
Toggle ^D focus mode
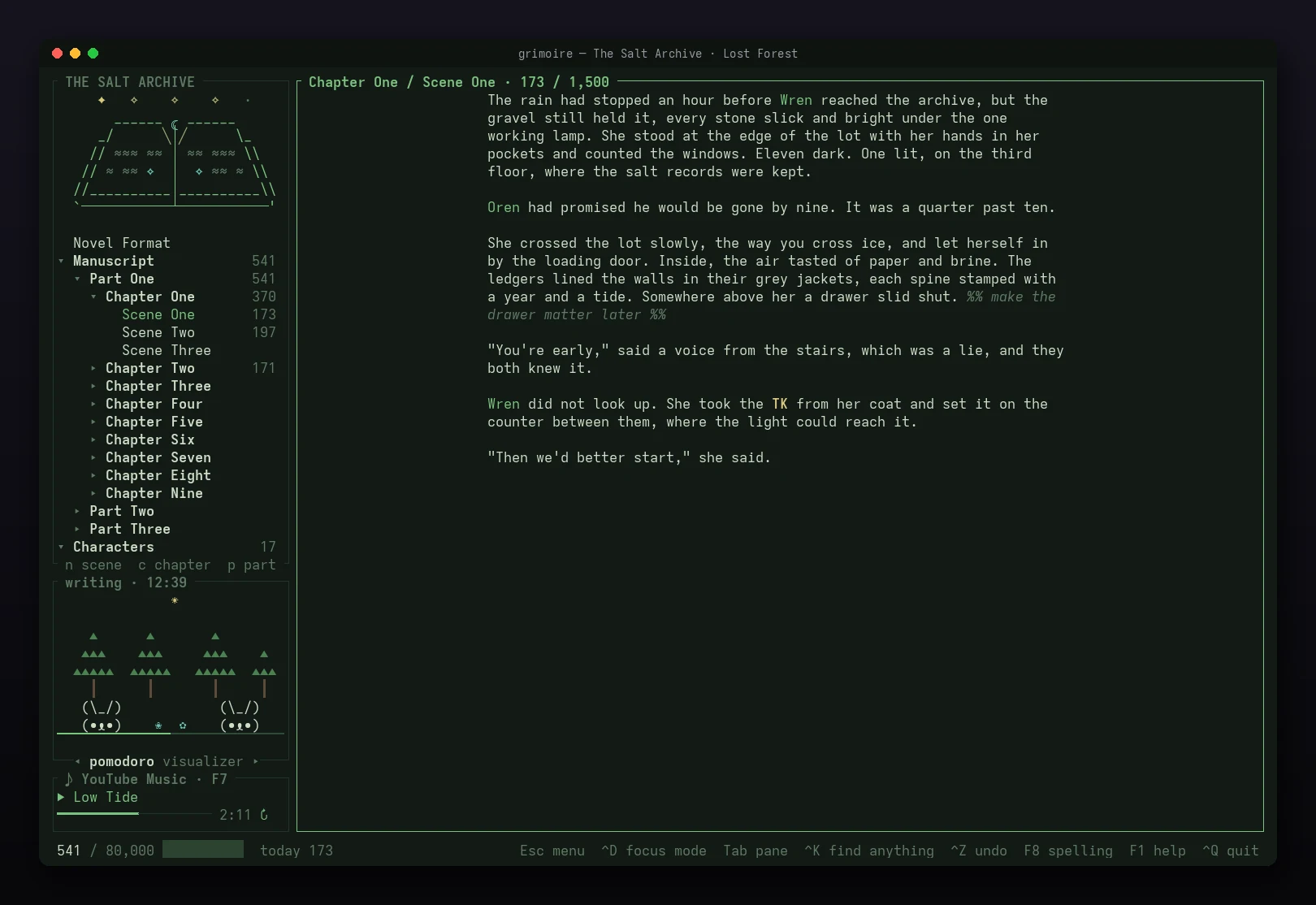pos(654,851)
